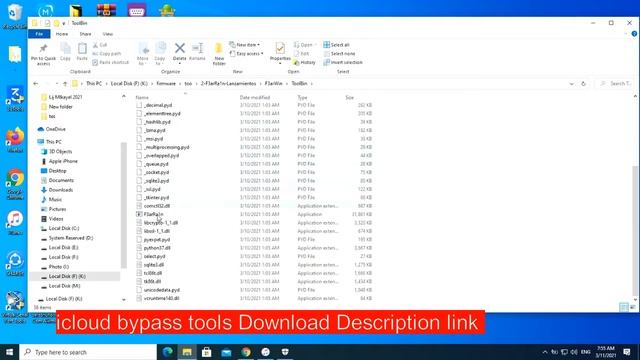640x360 pixels.
Task: Go back with the navigation arrow
Action: coord(36,84)
